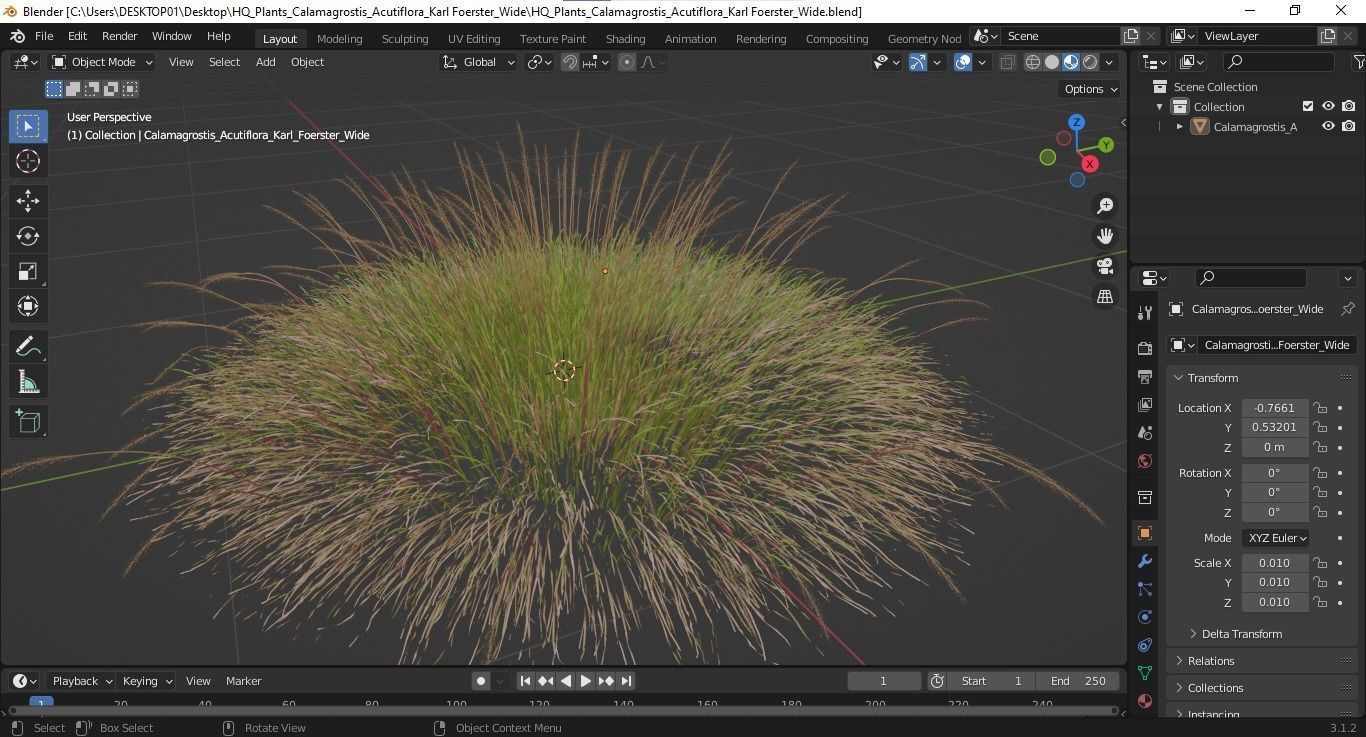
Task: Open viewport Options dropdown
Action: pyautogui.click(x=1091, y=89)
